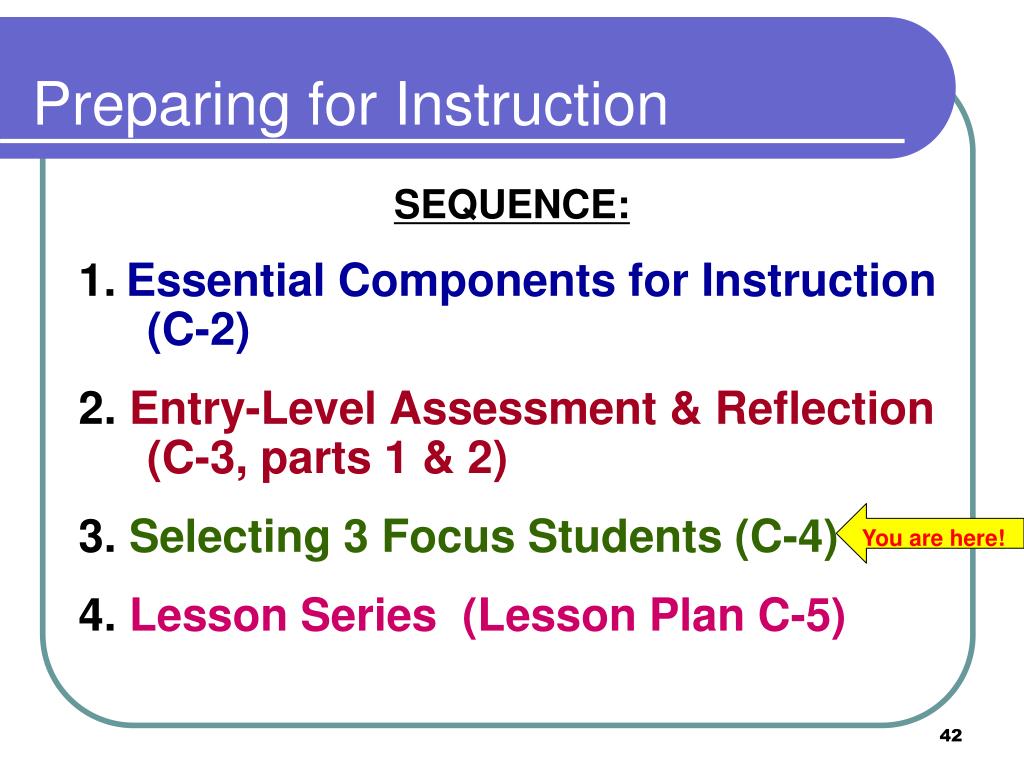The height and width of the screenshot is (768, 1024).
Task: Click the list number "4."
Action: pos(98,615)
